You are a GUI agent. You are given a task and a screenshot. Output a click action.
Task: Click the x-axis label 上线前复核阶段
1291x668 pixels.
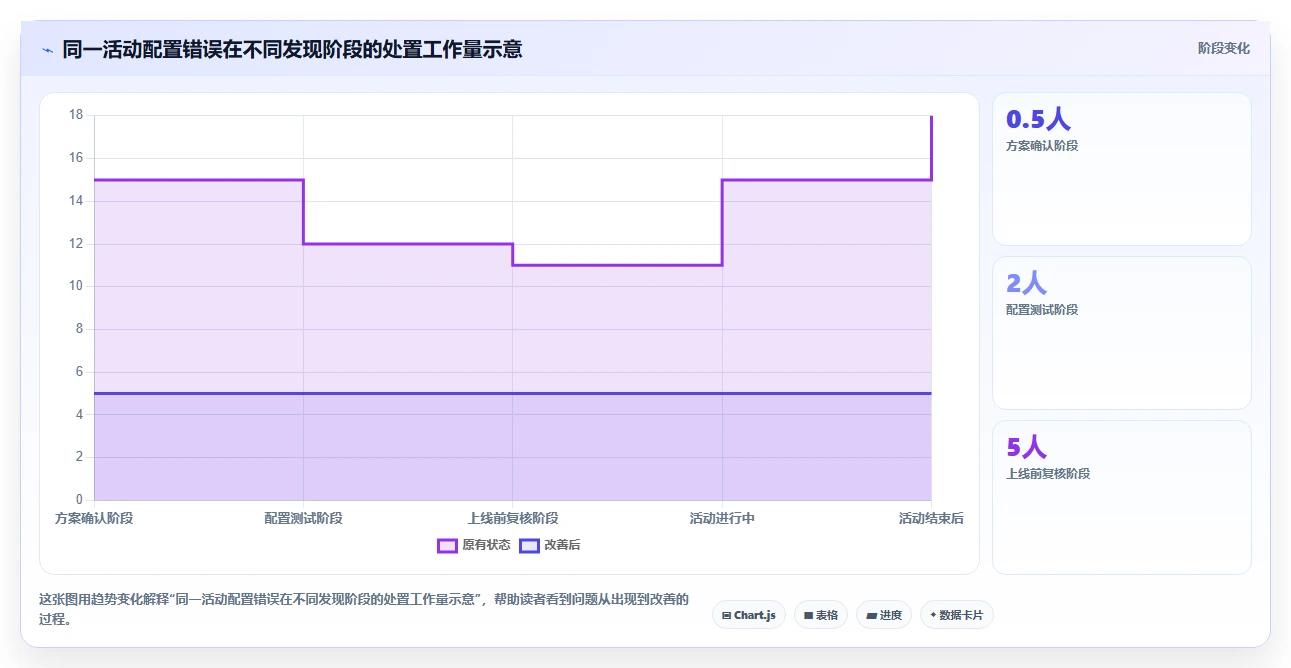click(513, 518)
